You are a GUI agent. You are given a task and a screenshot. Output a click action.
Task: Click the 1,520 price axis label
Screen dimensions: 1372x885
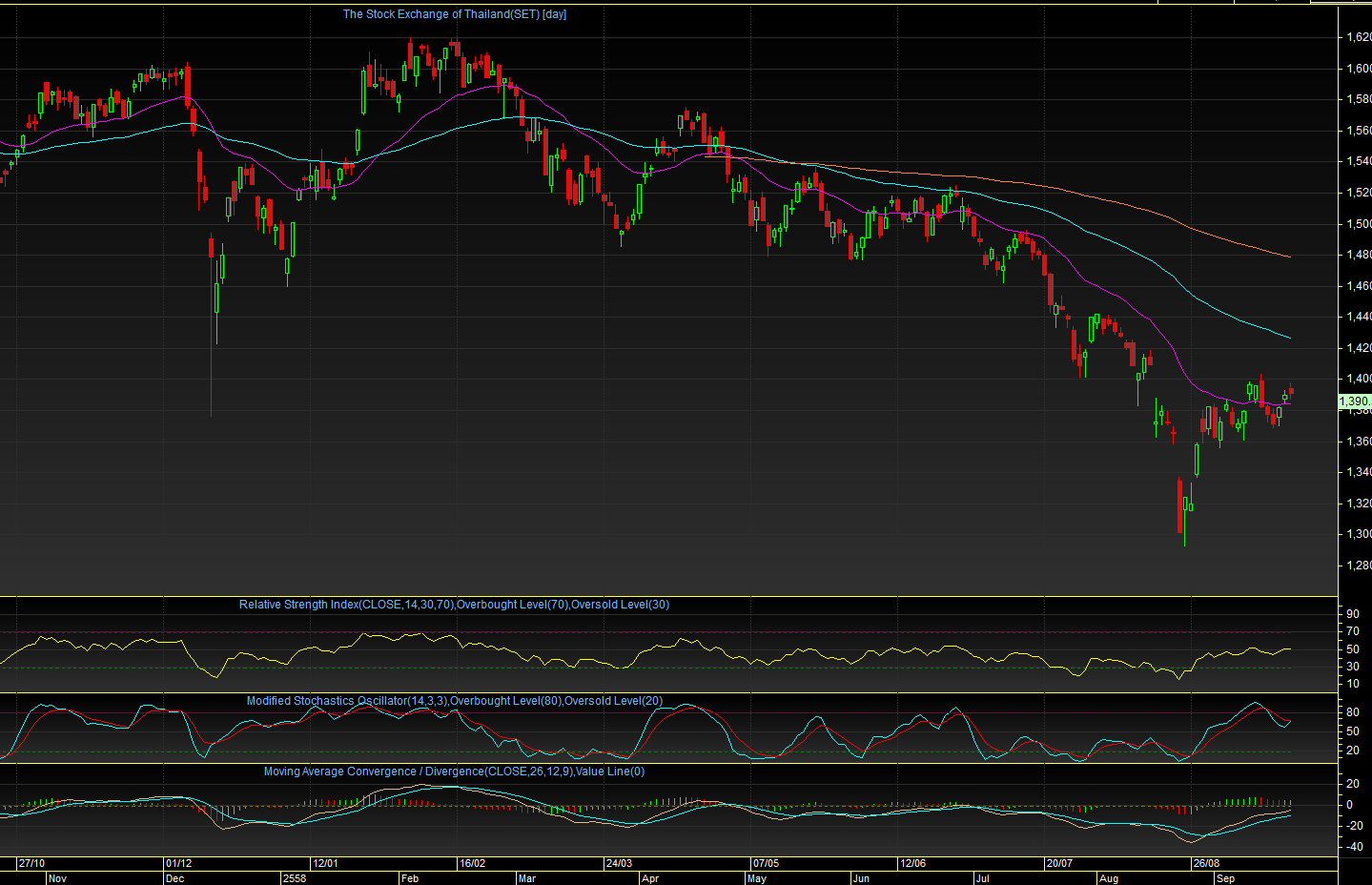coord(1359,193)
